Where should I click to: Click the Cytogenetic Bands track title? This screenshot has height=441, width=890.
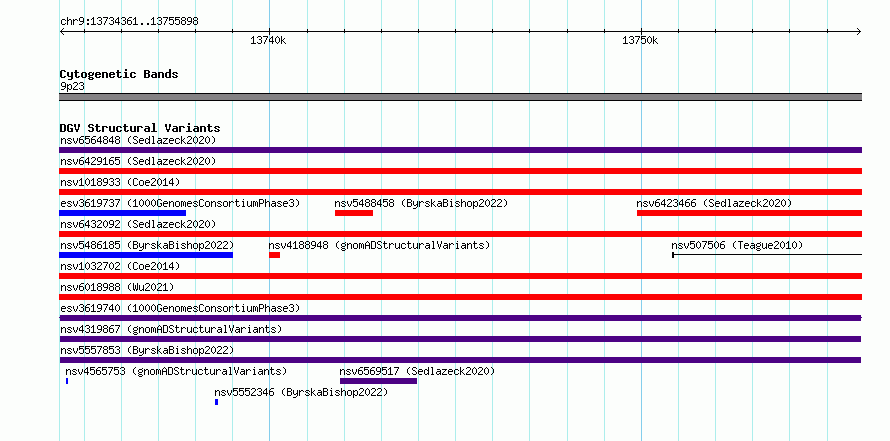point(119,74)
